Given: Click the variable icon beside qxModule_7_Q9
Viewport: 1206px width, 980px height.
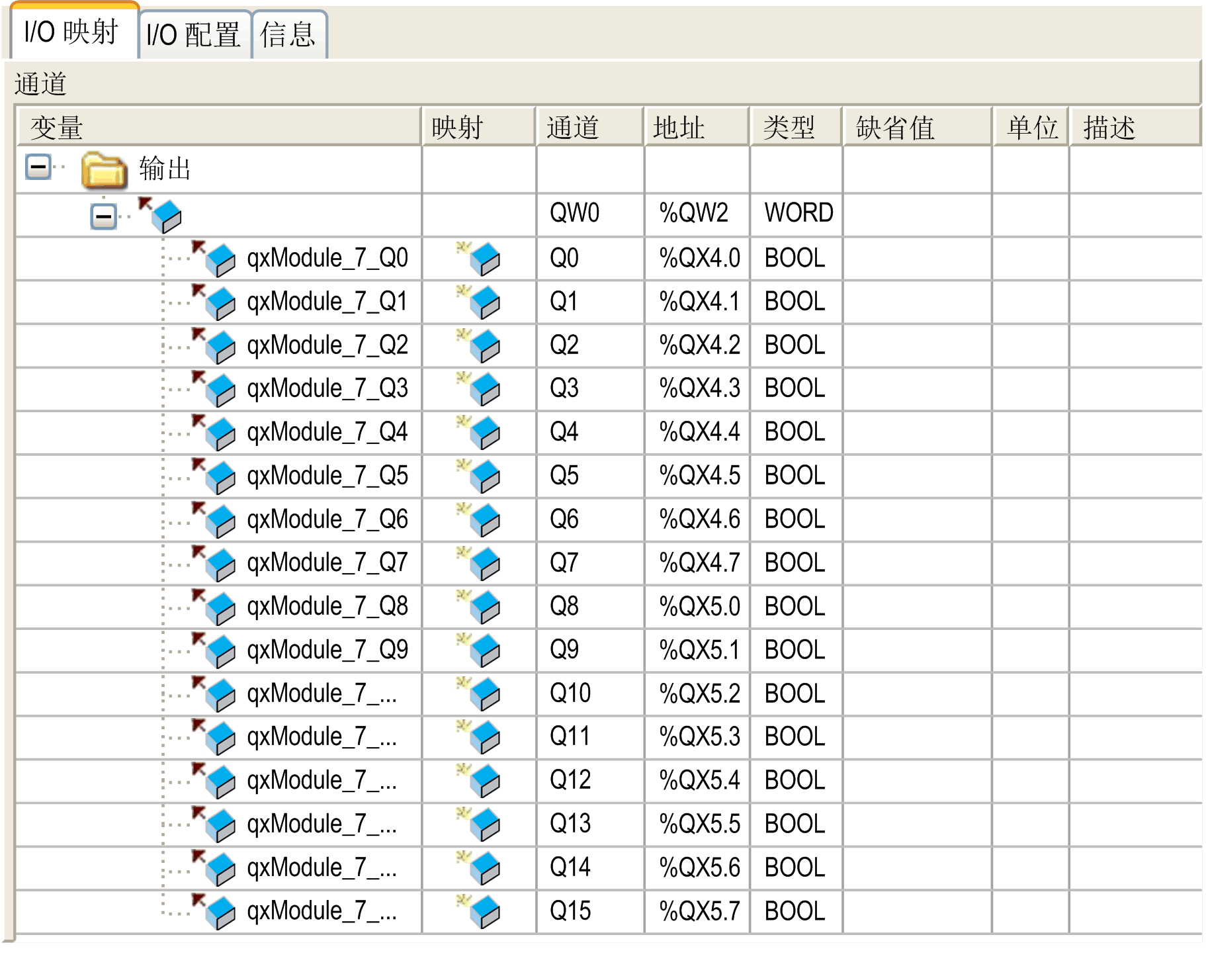Looking at the screenshot, I should click(x=216, y=650).
